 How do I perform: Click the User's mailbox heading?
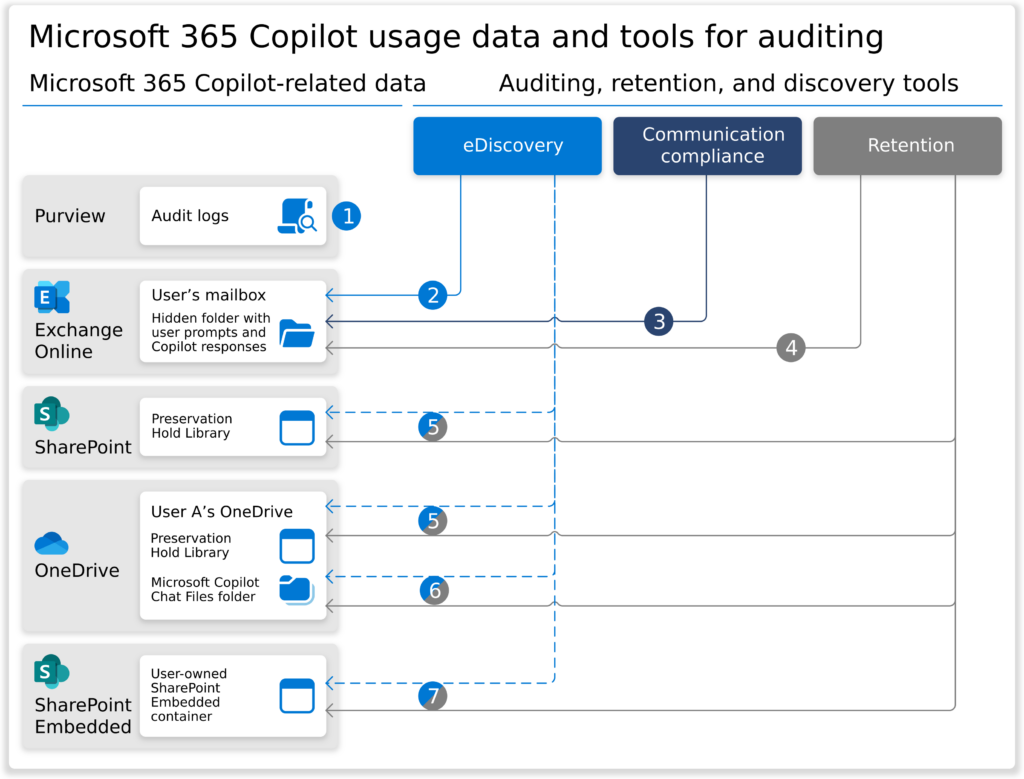coord(208,295)
